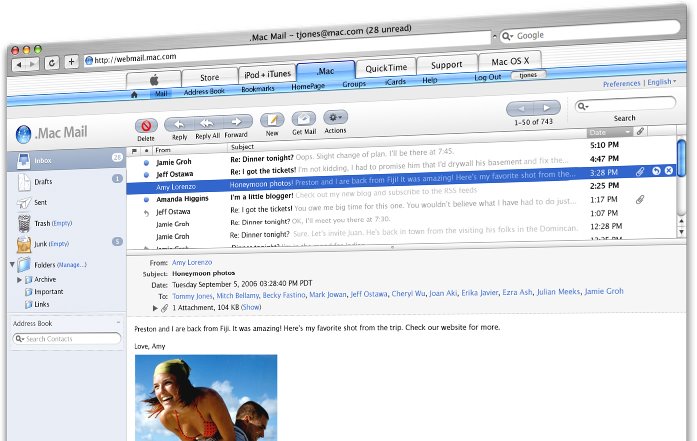
Task: Click the Search Contacts field
Action: pos(67,339)
